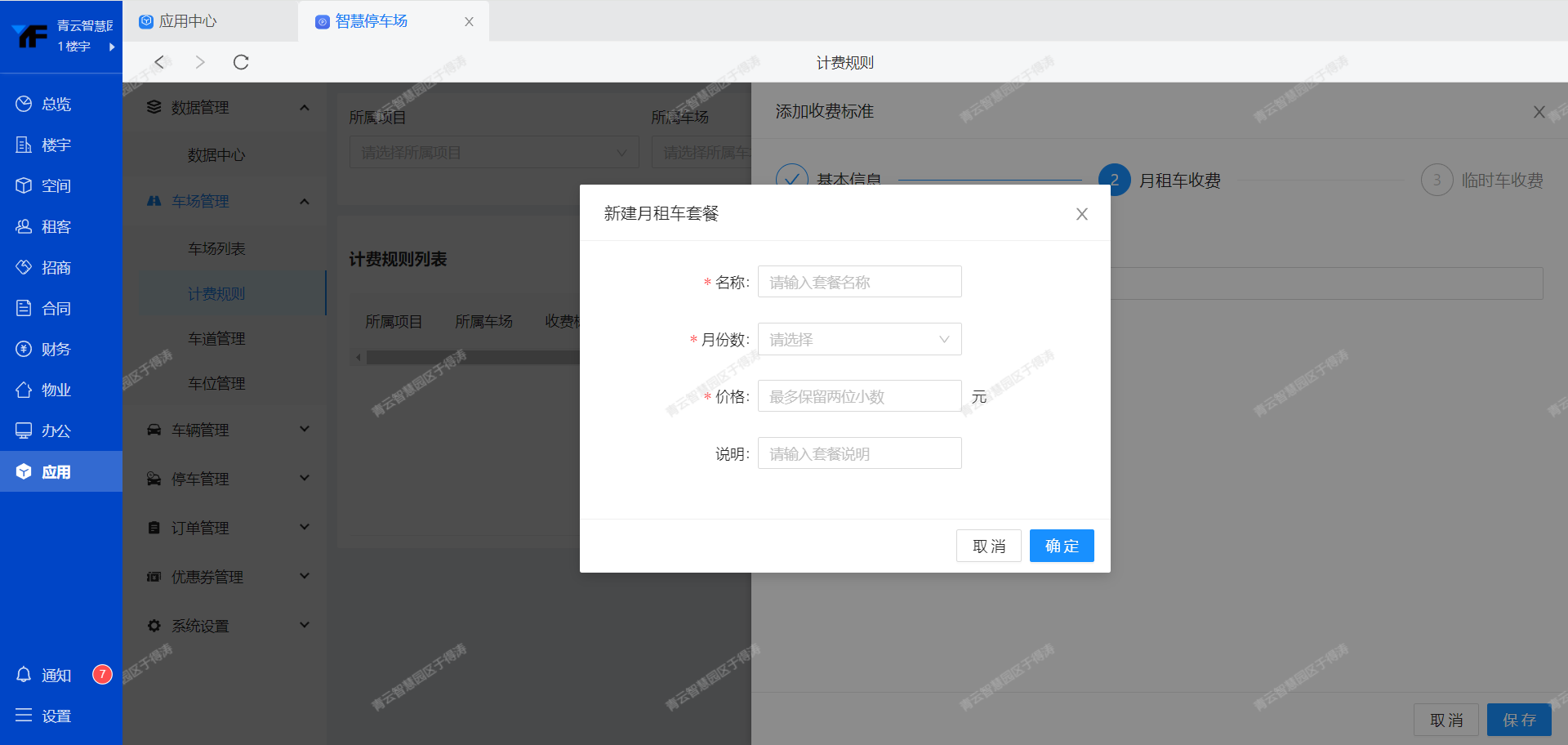This screenshot has width=1568, height=745.
Task: Expand the 订单管理 menu section
Action: click(229, 528)
